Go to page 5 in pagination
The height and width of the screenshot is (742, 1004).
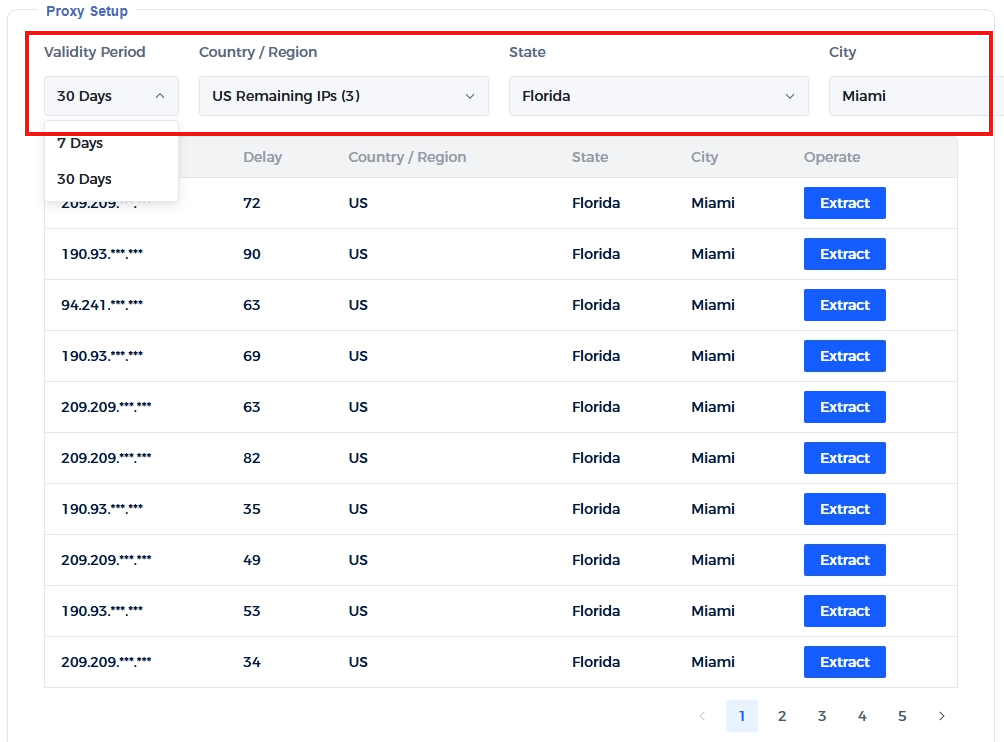click(902, 716)
